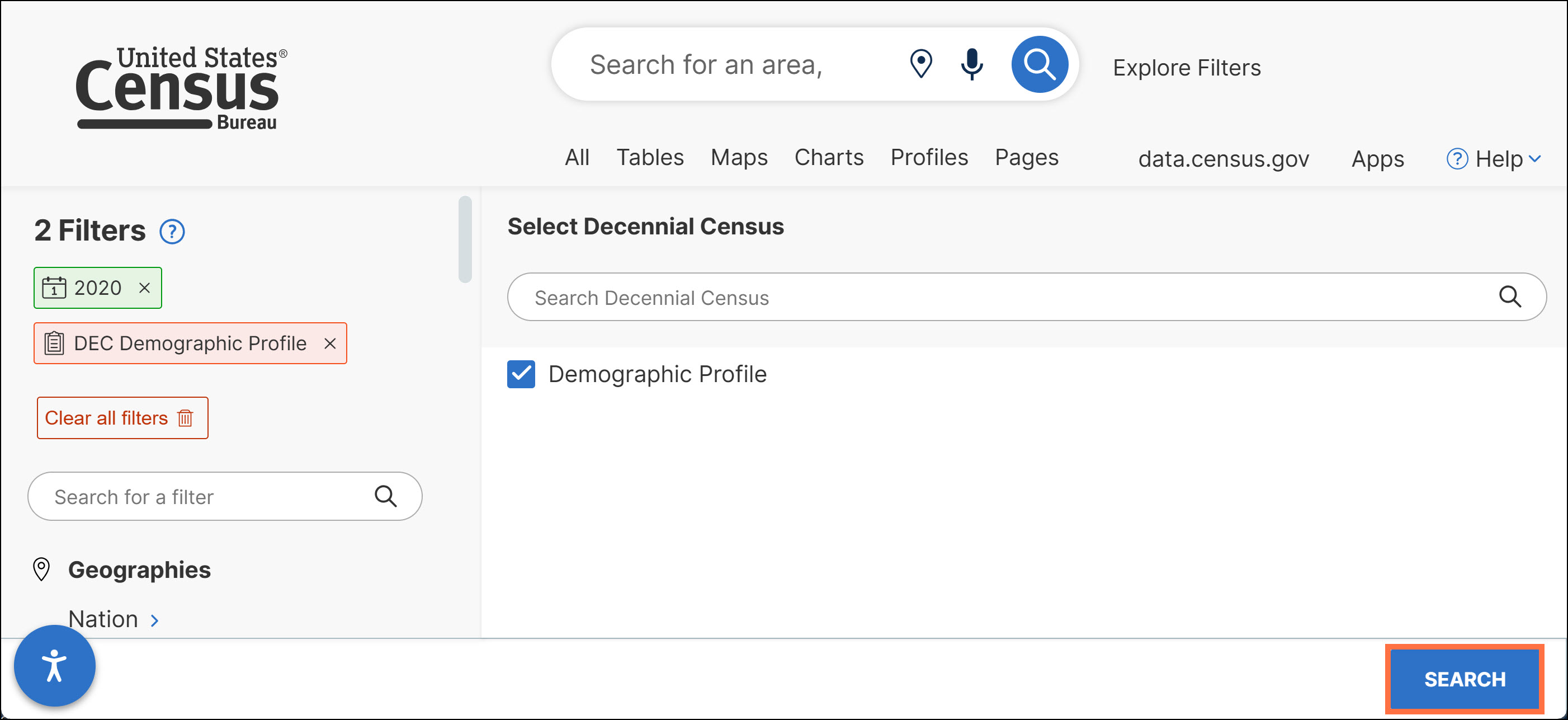Image resolution: width=1568 pixels, height=720 pixels.
Task: Click the microphone voice search icon
Action: (x=971, y=63)
